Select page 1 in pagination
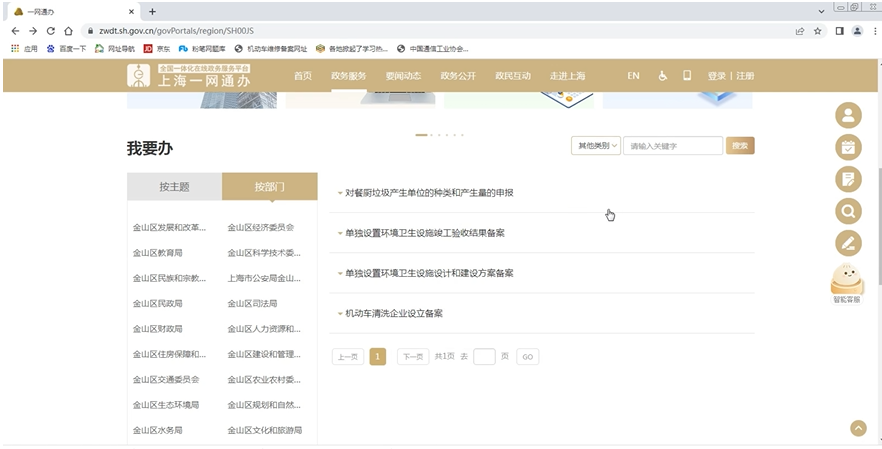 (x=378, y=357)
